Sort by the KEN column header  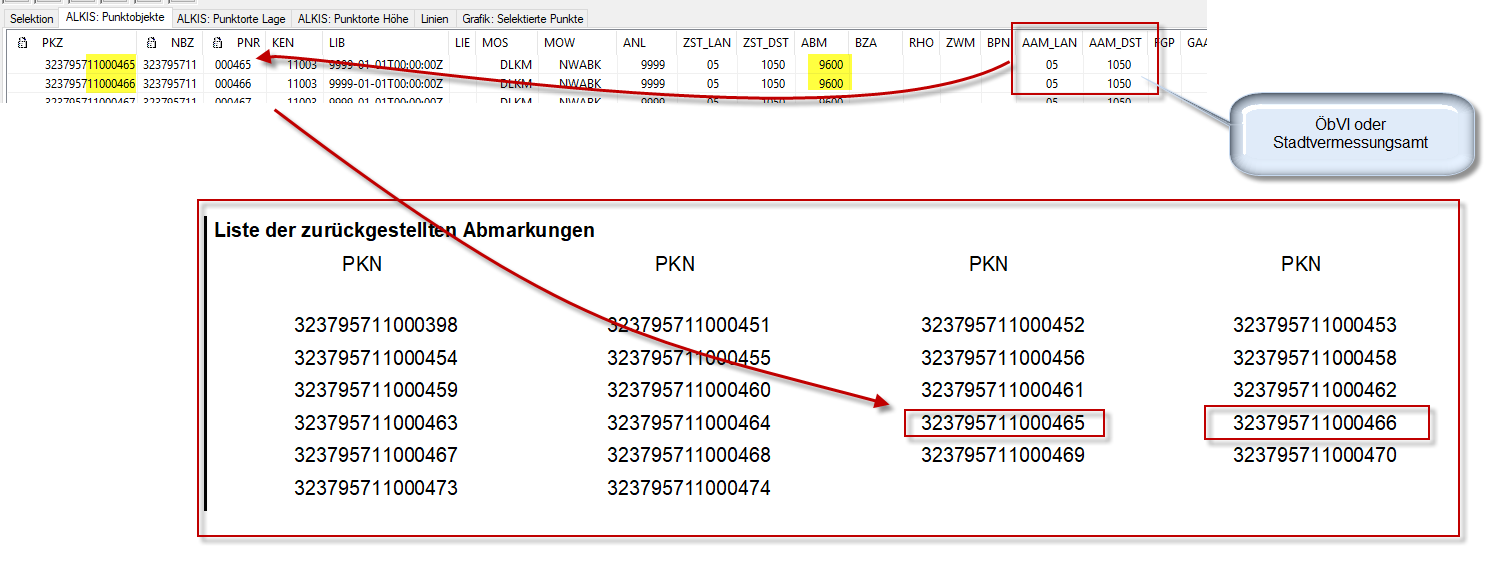284,43
